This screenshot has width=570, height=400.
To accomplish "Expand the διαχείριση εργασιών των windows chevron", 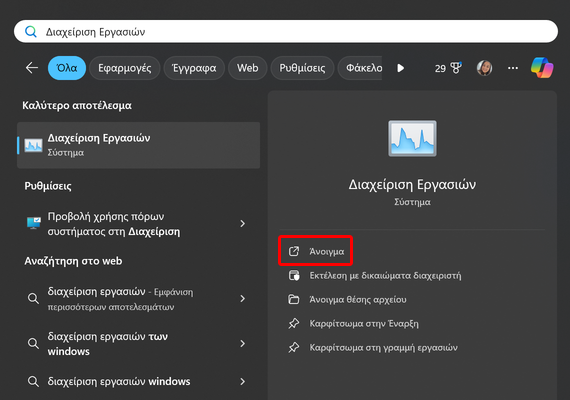I will pos(242,344).
